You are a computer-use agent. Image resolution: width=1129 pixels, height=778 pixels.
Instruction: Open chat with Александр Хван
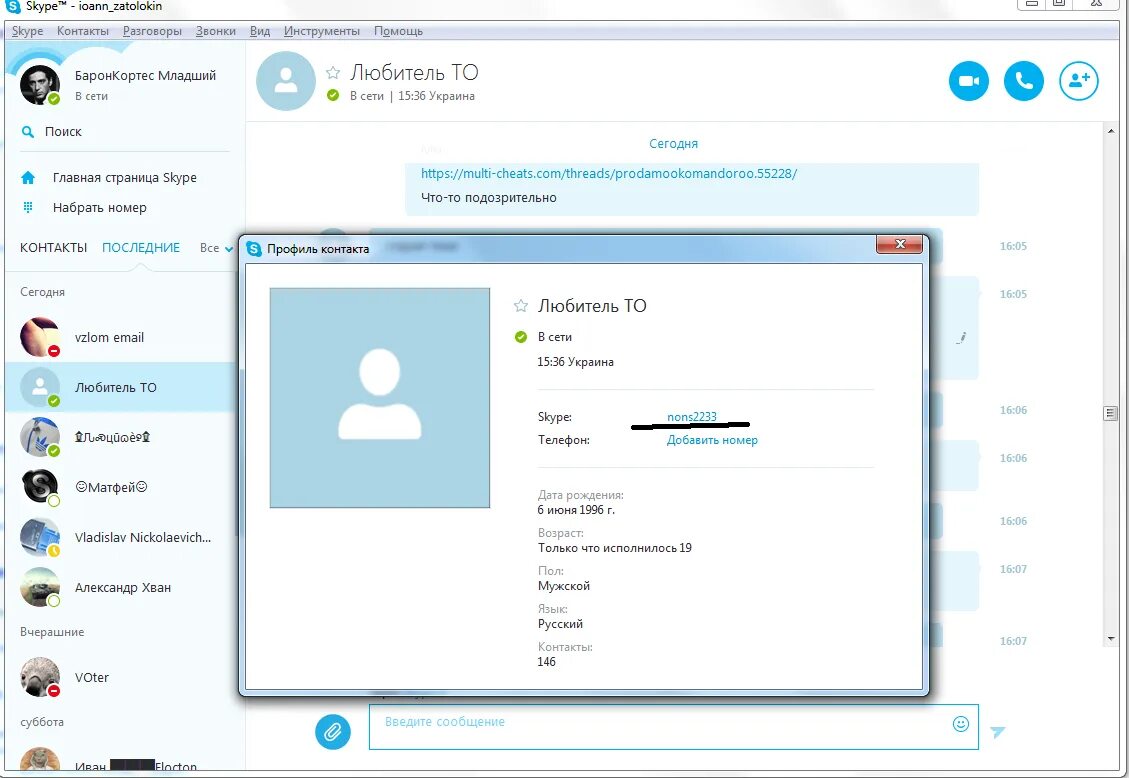pyautogui.click(x=122, y=587)
